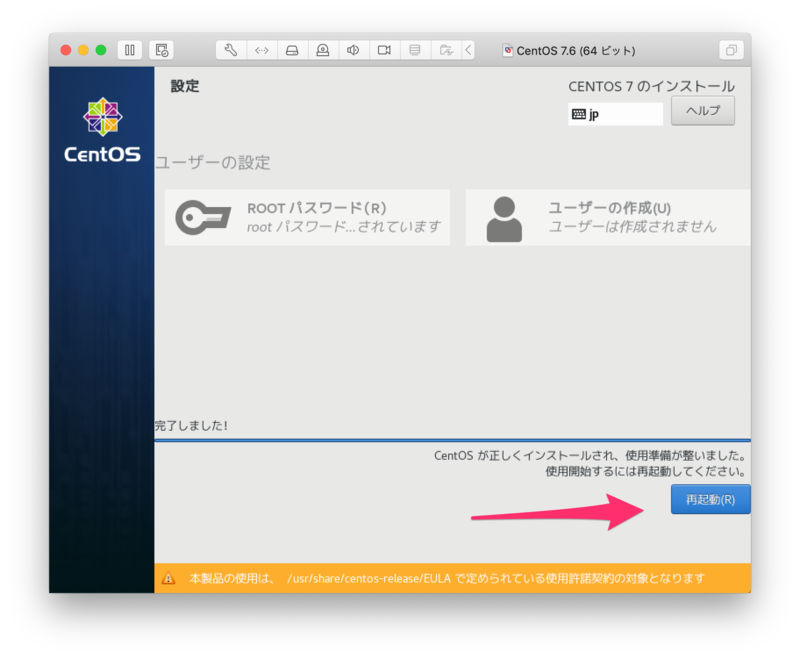Viewport: 800px width, 658px height.
Task: Open ユーザーの作成(U) settings
Action: pyautogui.click(x=608, y=218)
